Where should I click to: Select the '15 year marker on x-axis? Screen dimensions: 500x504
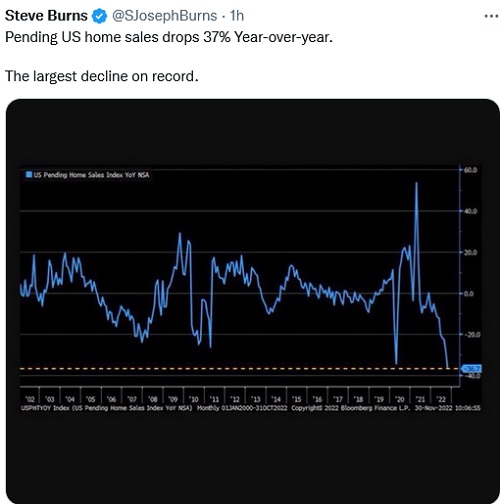click(x=296, y=399)
